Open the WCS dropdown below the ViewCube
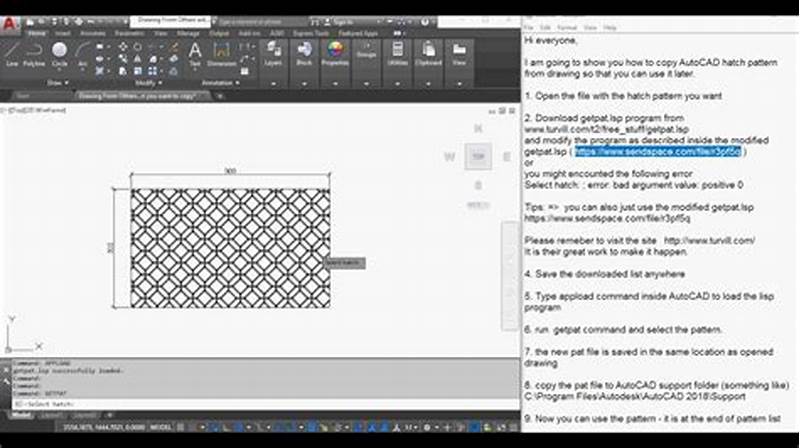The width and height of the screenshot is (800, 448). click(x=478, y=205)
